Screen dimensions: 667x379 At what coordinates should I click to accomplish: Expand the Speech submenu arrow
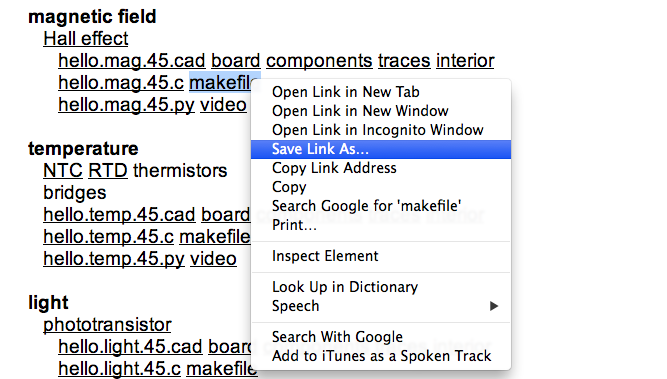click(x=493, y=306)
